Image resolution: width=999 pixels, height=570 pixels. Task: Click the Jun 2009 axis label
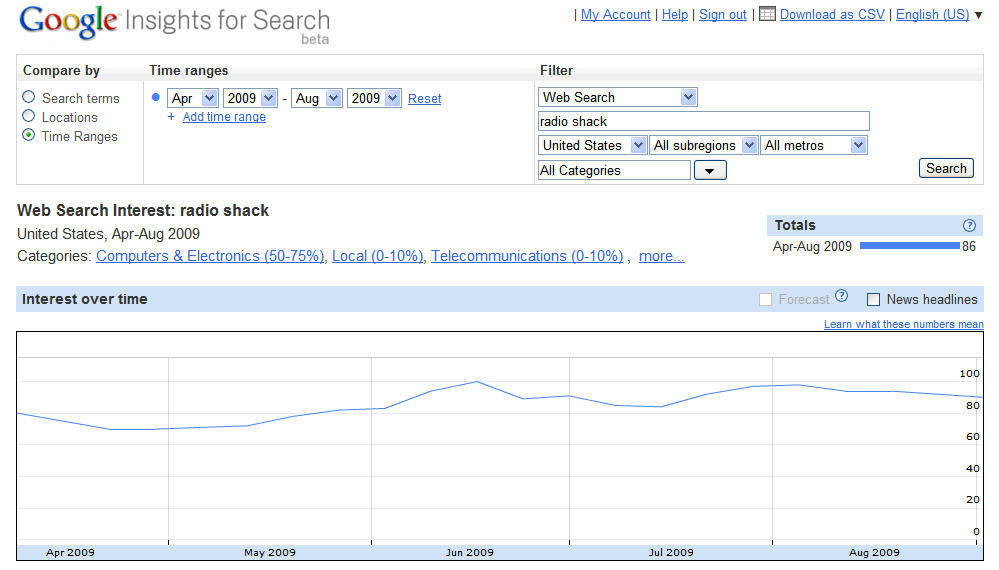(470, 552)
